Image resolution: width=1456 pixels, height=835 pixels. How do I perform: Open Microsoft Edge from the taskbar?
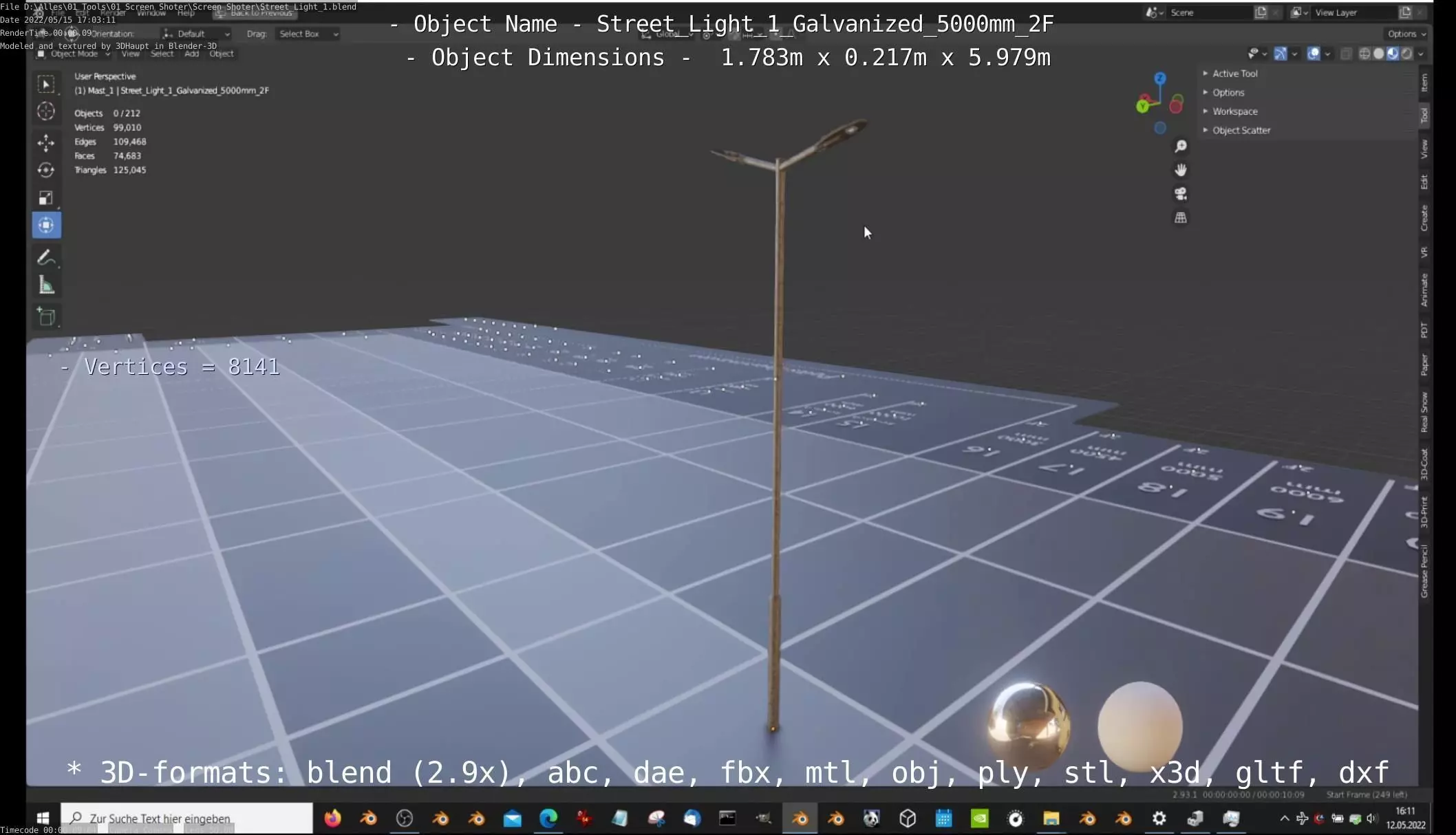pos(548,818)
